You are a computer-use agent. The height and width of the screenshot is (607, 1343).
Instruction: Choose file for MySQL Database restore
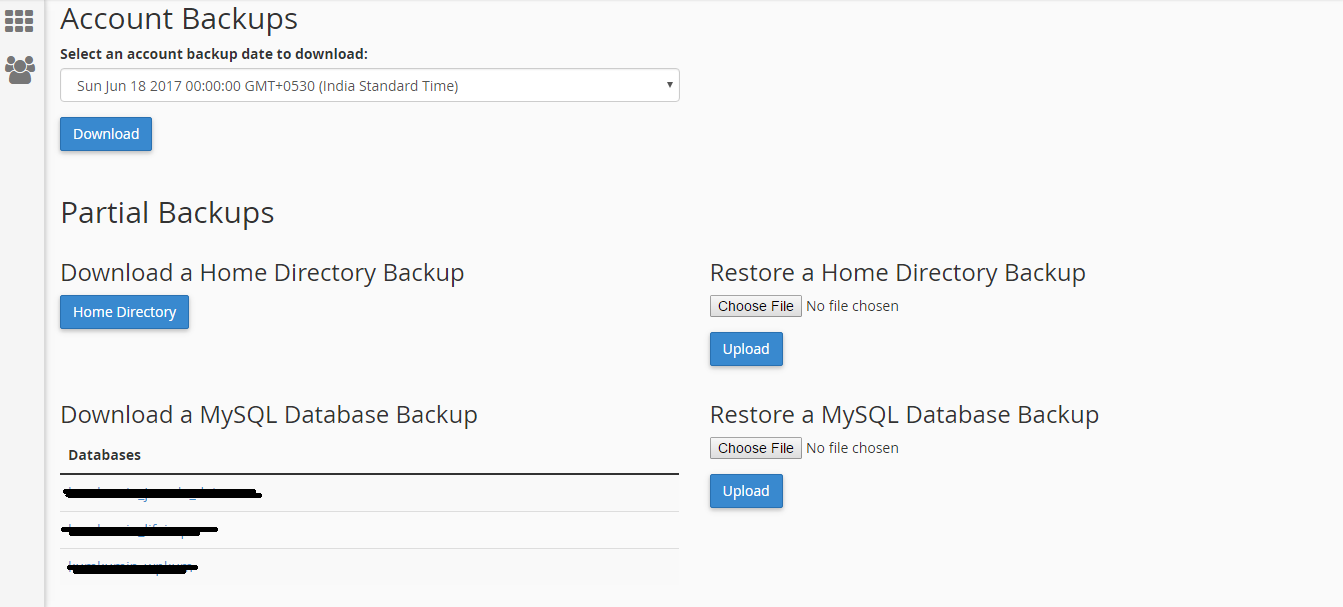pyautogui.click(x=756, y=448)
